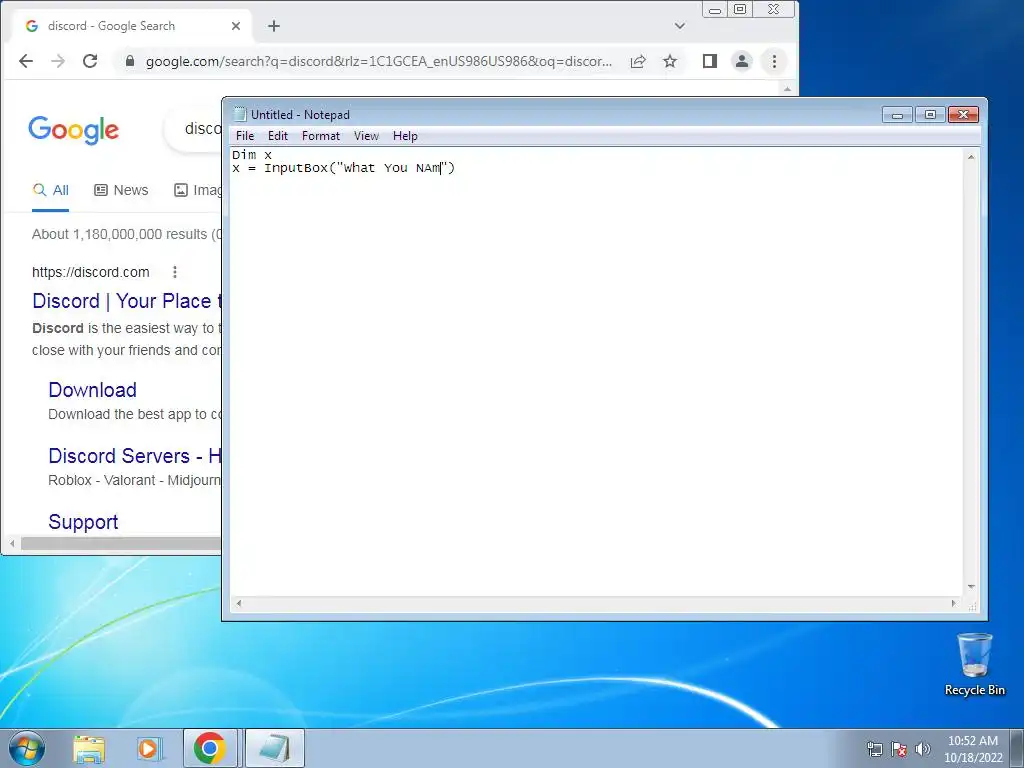
Task: Click the network tray icon
Action: coord(874,749)
